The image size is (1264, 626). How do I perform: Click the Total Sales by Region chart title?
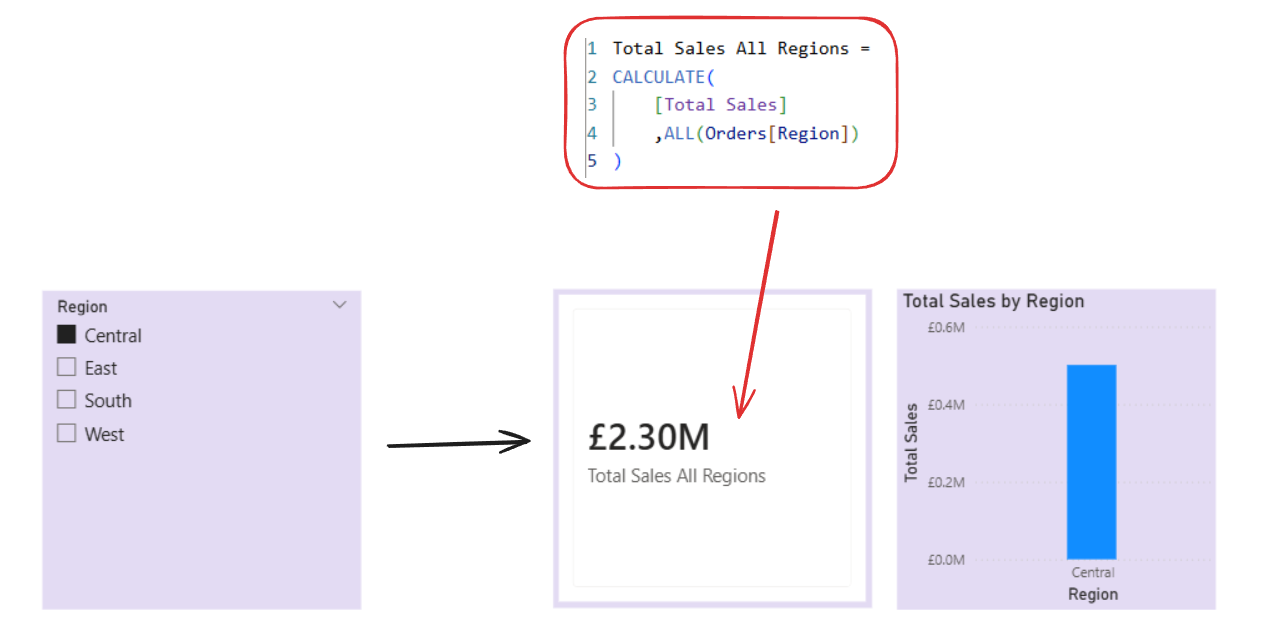[x=993, y=301]
